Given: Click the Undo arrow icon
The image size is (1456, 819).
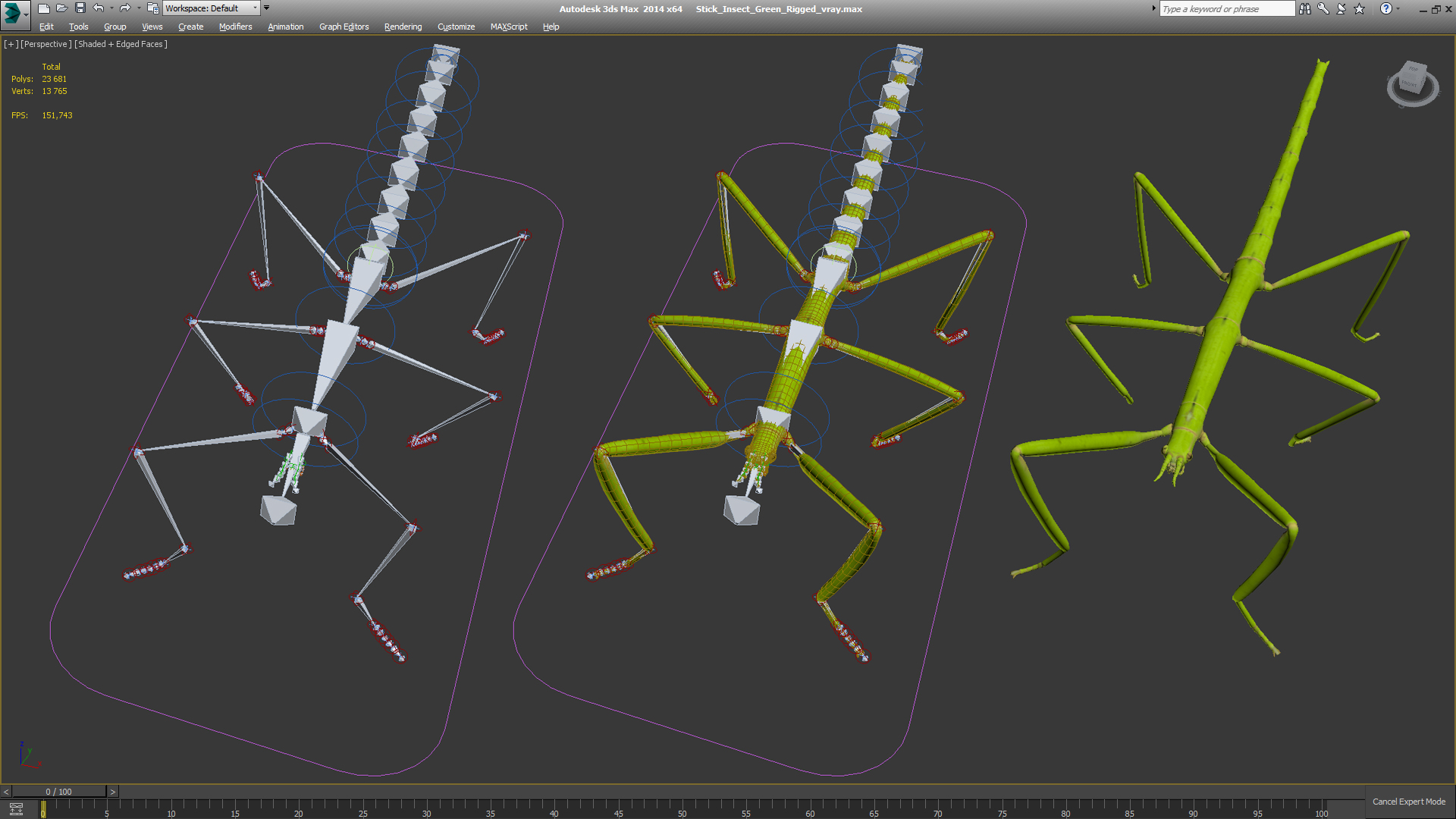Looking at the screenshot, I should click(99, 8).
